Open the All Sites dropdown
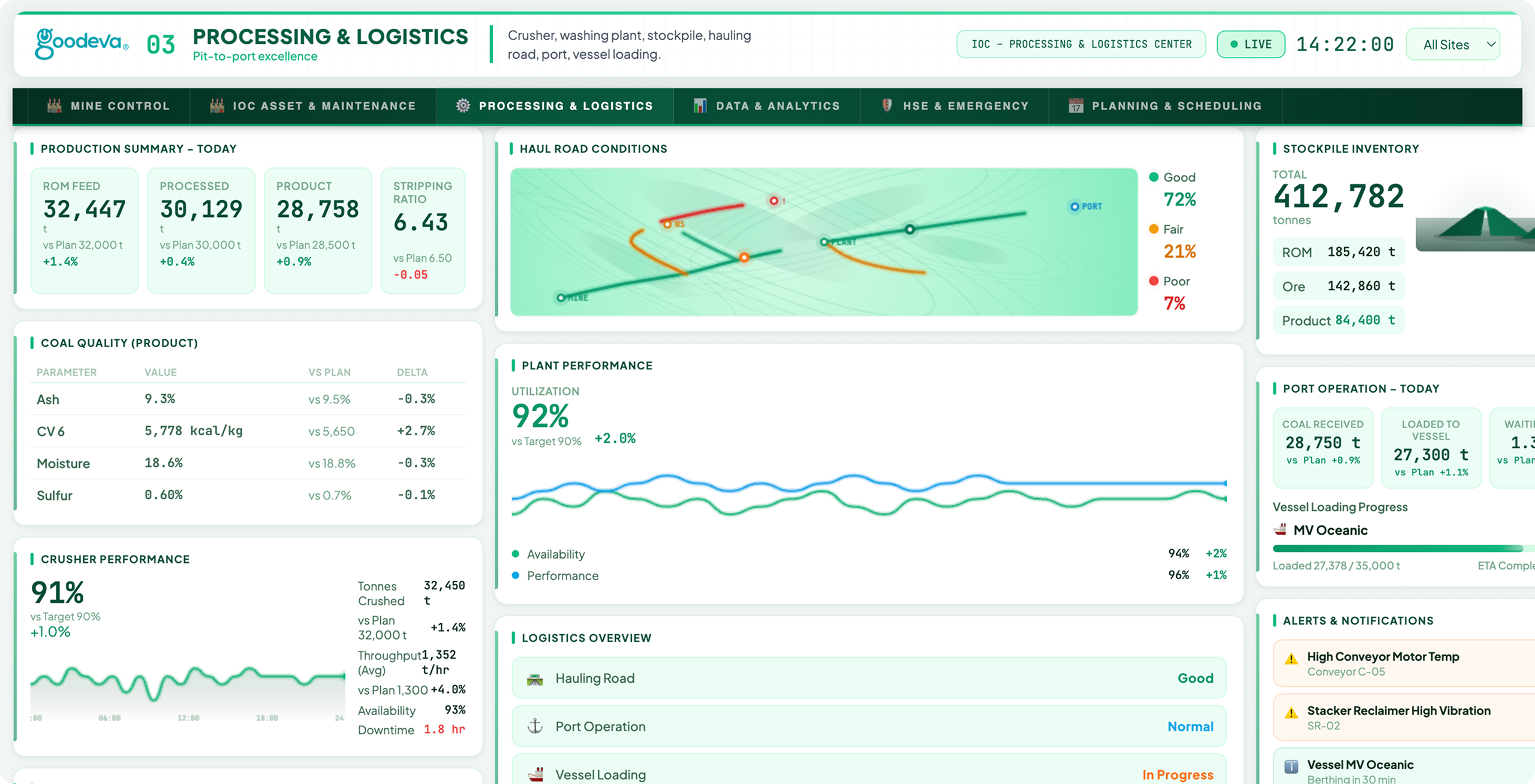Image resolution: width=1535 pixels, height=784 pixels. point(1453,44)
